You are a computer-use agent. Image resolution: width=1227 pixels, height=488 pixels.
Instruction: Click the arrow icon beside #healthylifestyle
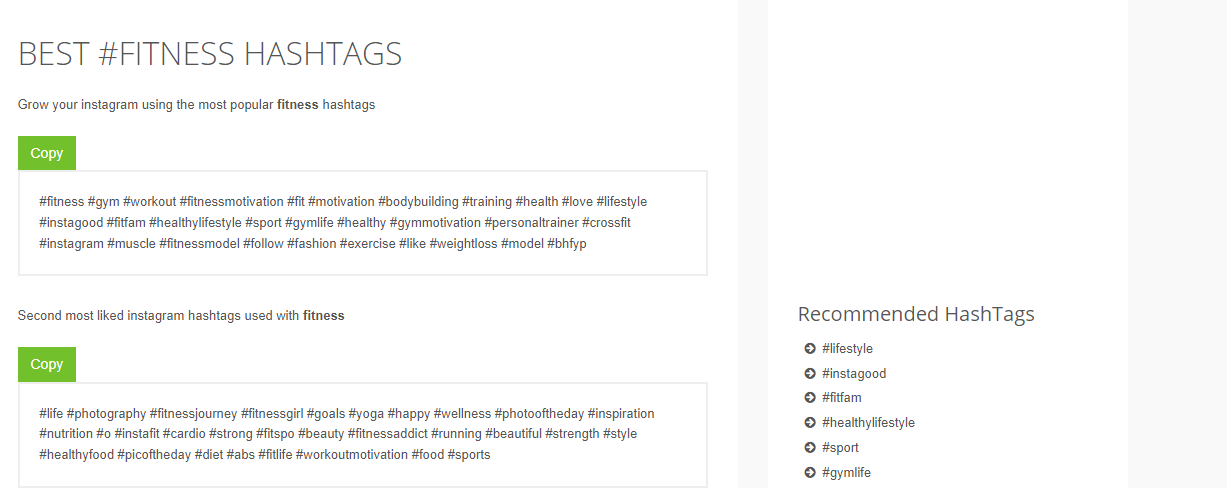point(810,423)
